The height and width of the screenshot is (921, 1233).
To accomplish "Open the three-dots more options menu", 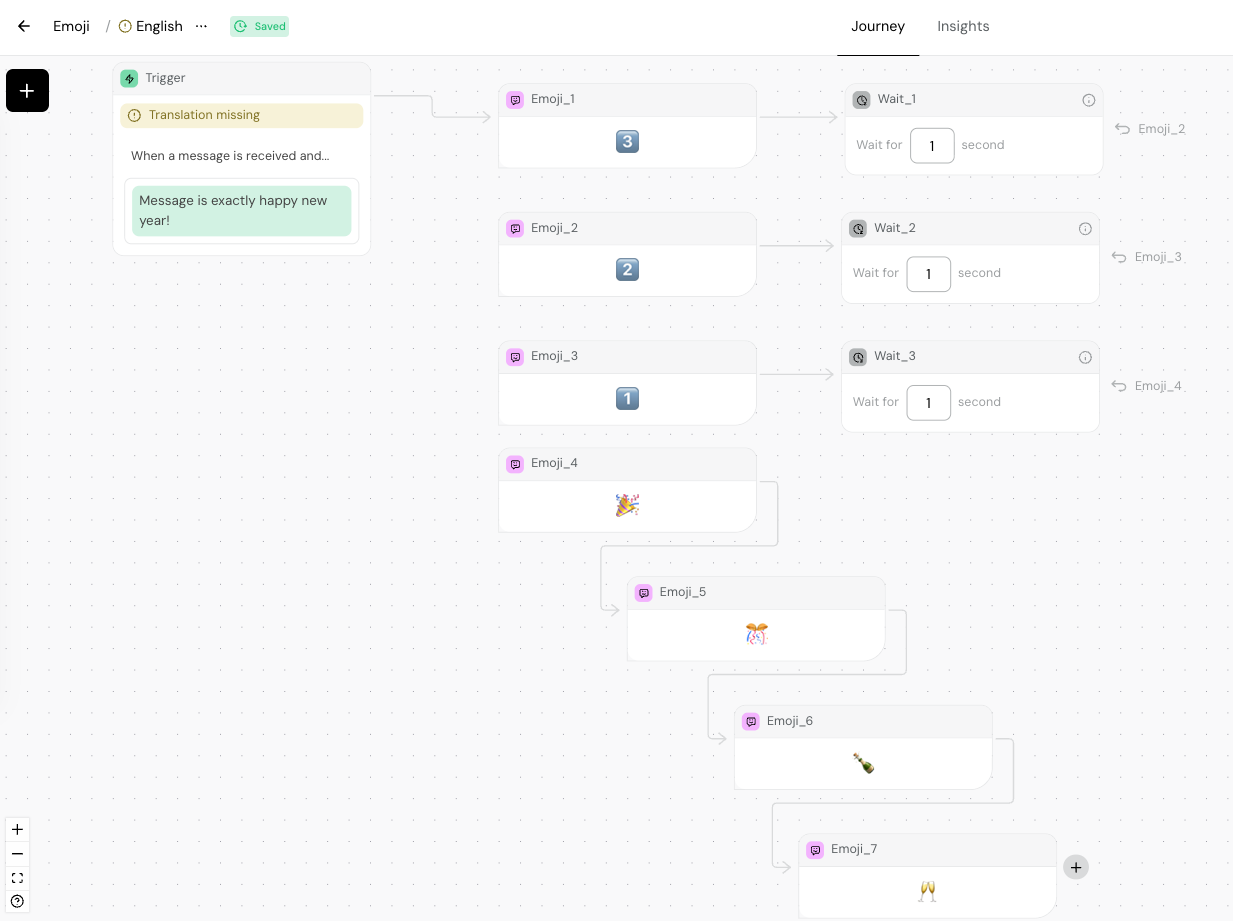I will click(202, 26).
